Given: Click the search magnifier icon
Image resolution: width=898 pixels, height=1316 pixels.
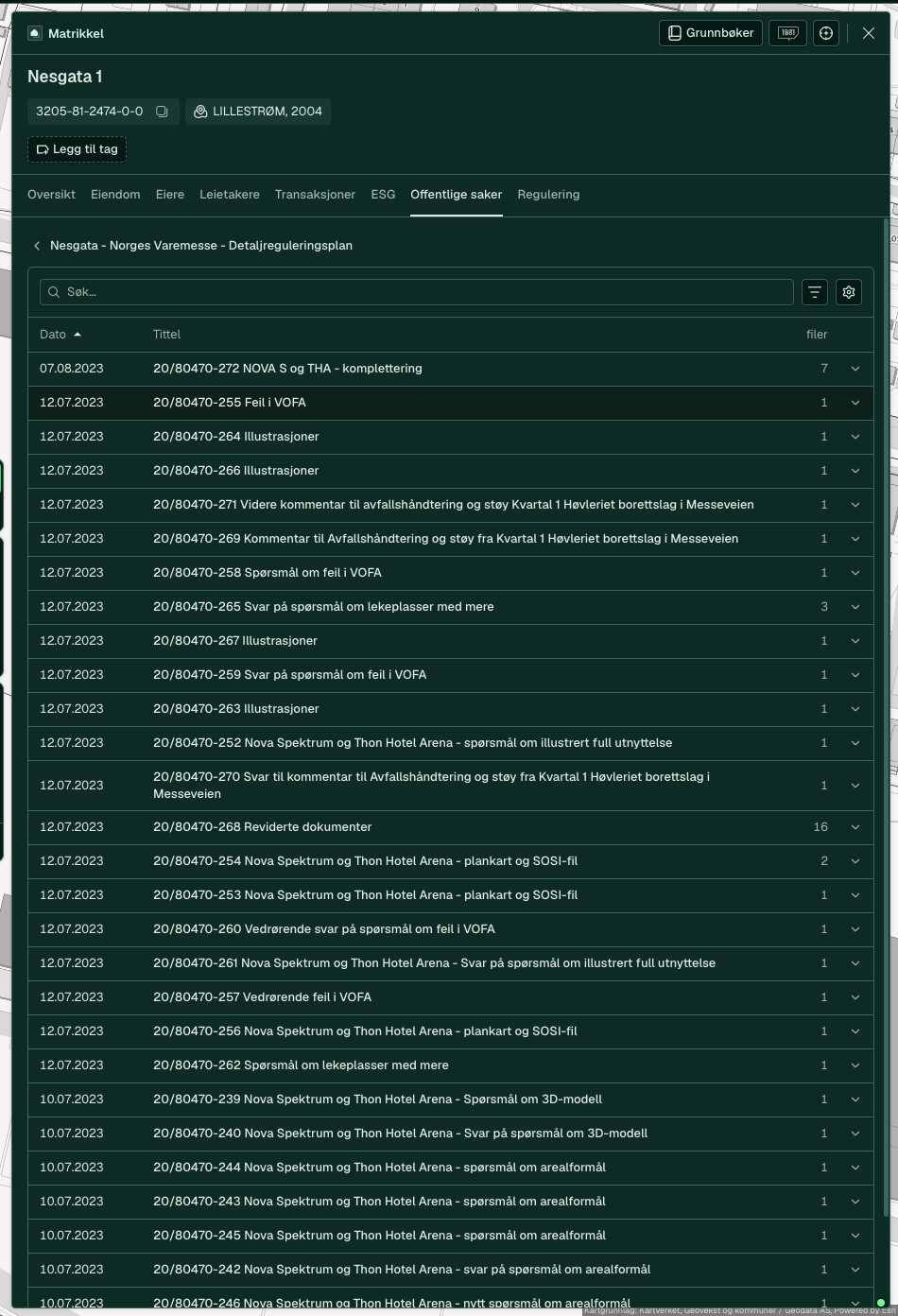Looking at the screenshot, I should click(x=54, y=292).
